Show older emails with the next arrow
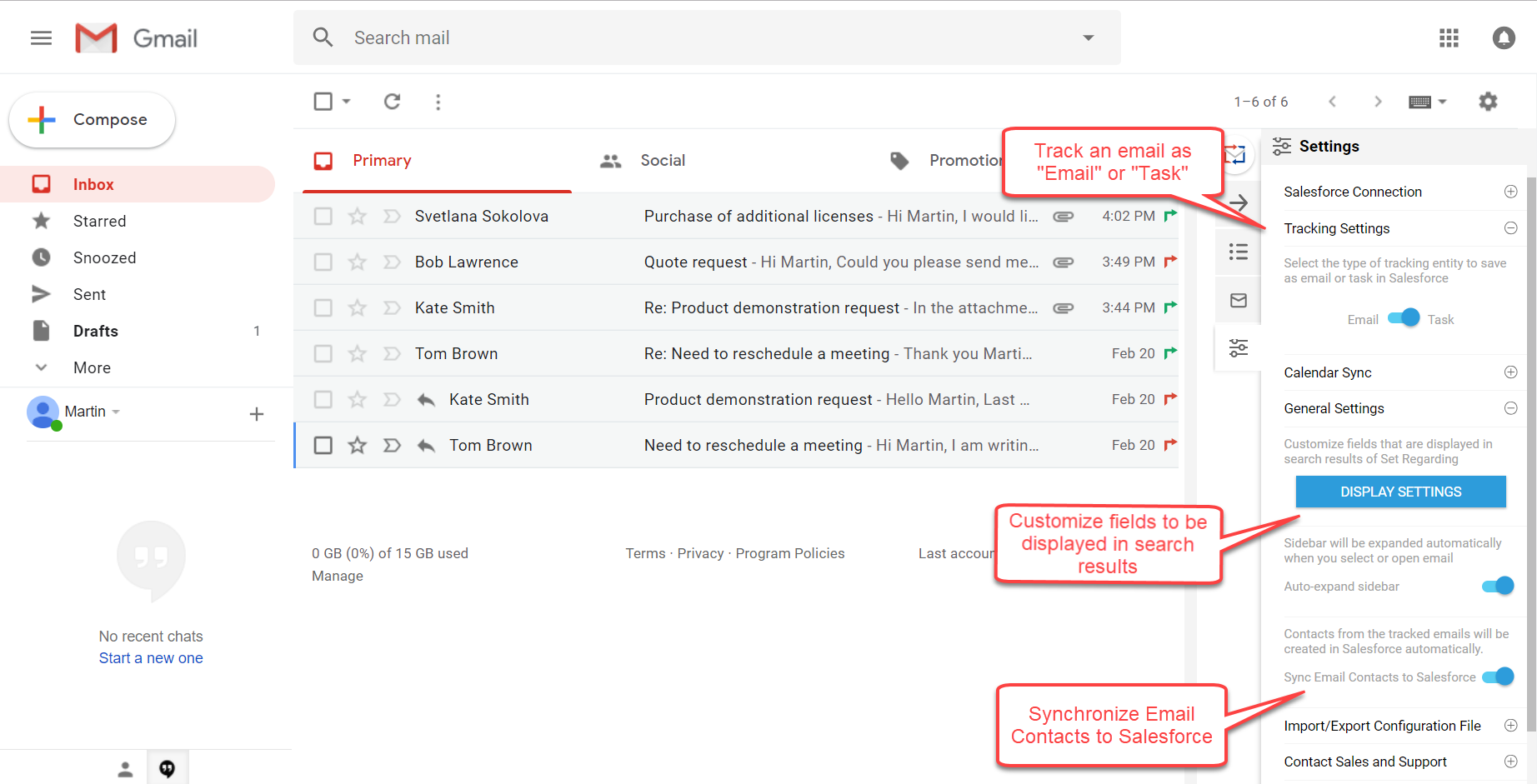 (1378, 102)
